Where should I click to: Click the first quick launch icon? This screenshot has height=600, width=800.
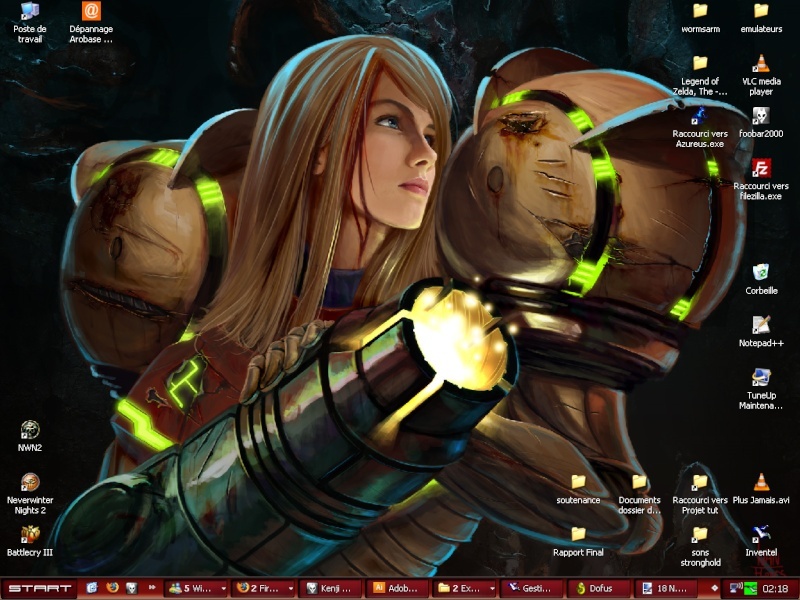pos(92,588)
